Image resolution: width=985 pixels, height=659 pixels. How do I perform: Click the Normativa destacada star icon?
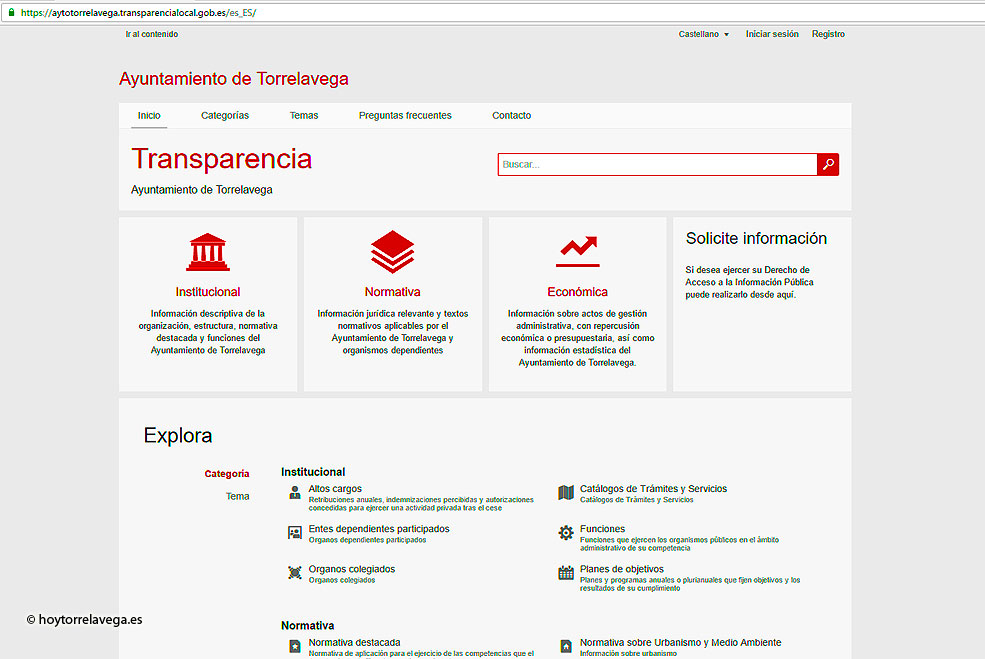pyautogui.click(x=295, y=646)
